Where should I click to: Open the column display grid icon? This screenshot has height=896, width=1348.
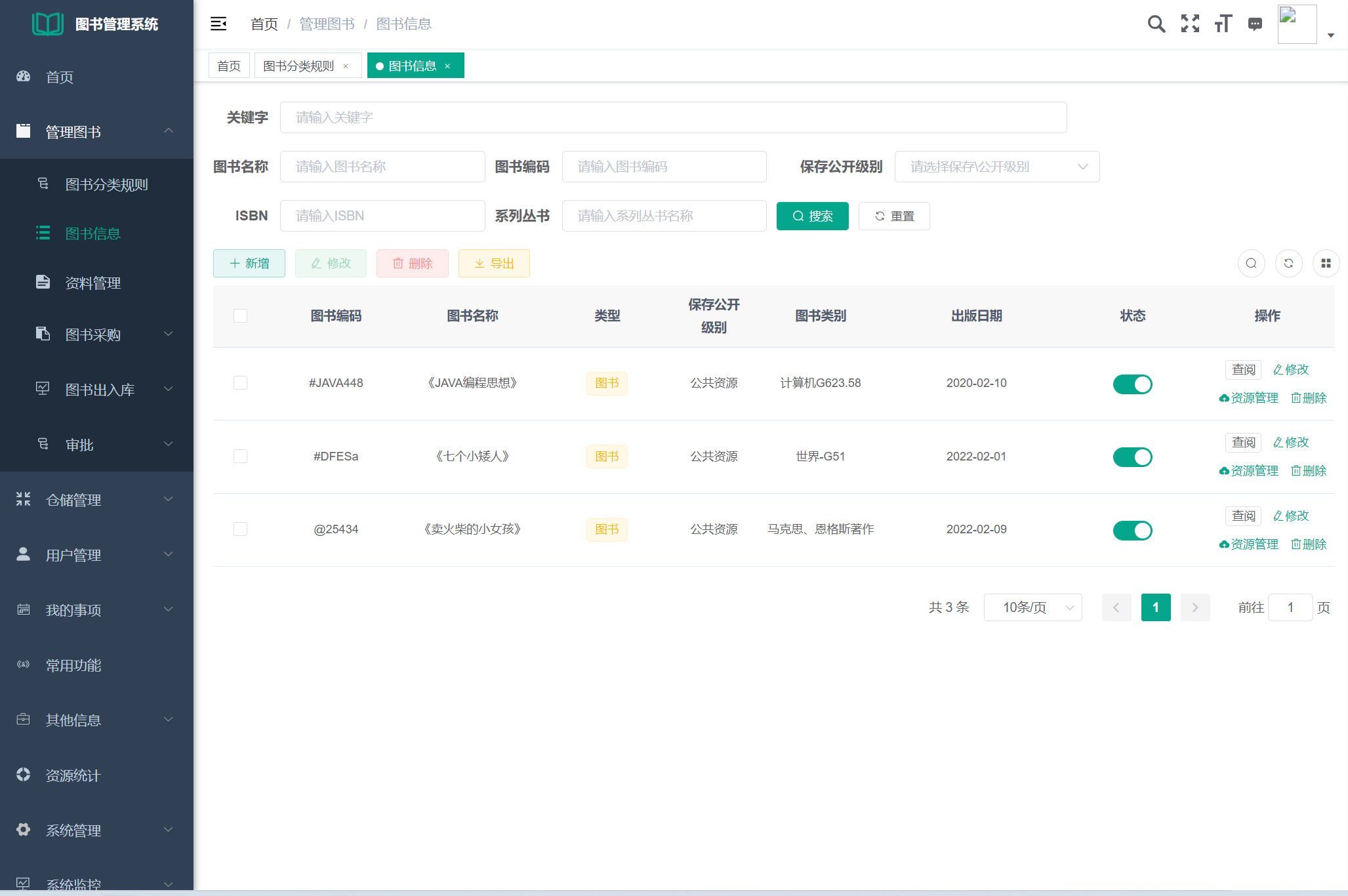(1326, 263)
